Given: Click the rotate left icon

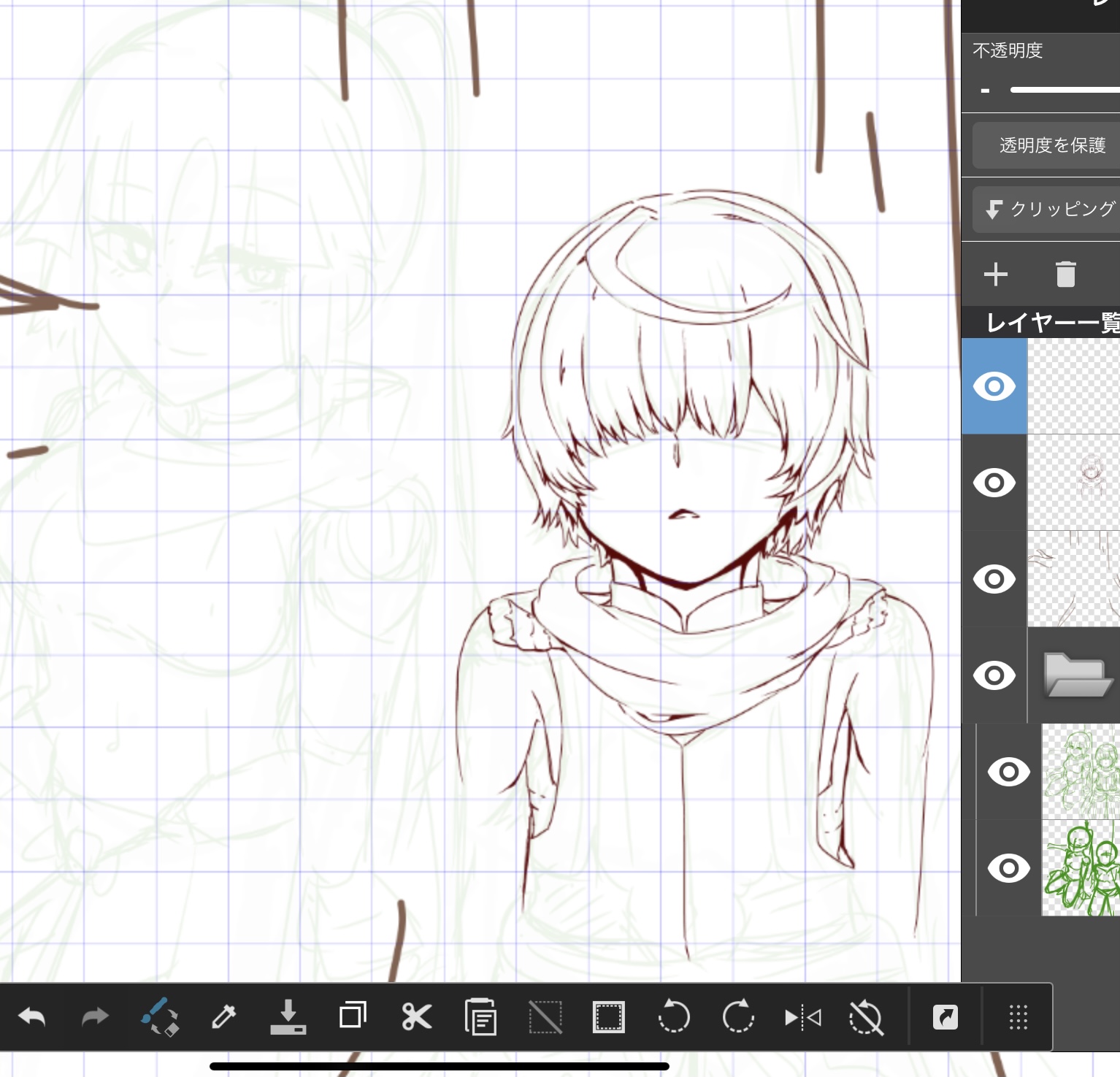Looking at the screenshot, I should click(673, 1017).
